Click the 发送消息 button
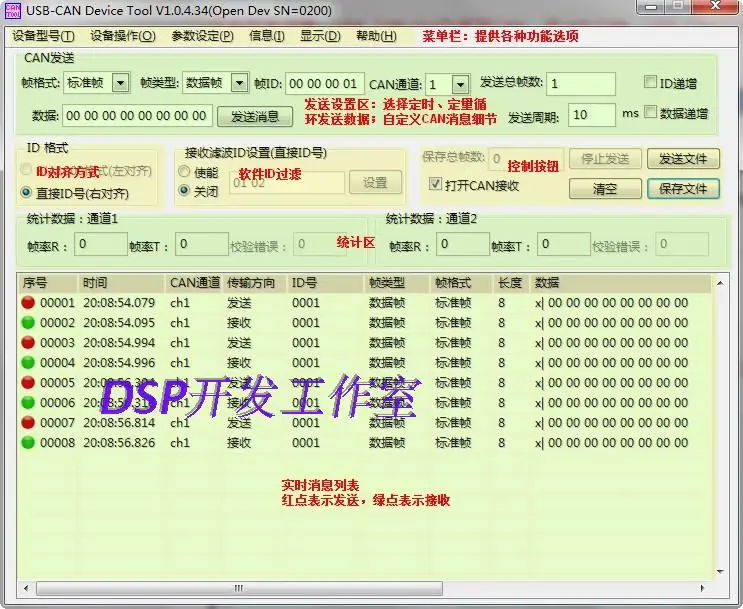Screen dimensions: 743x609 (255, 117)
